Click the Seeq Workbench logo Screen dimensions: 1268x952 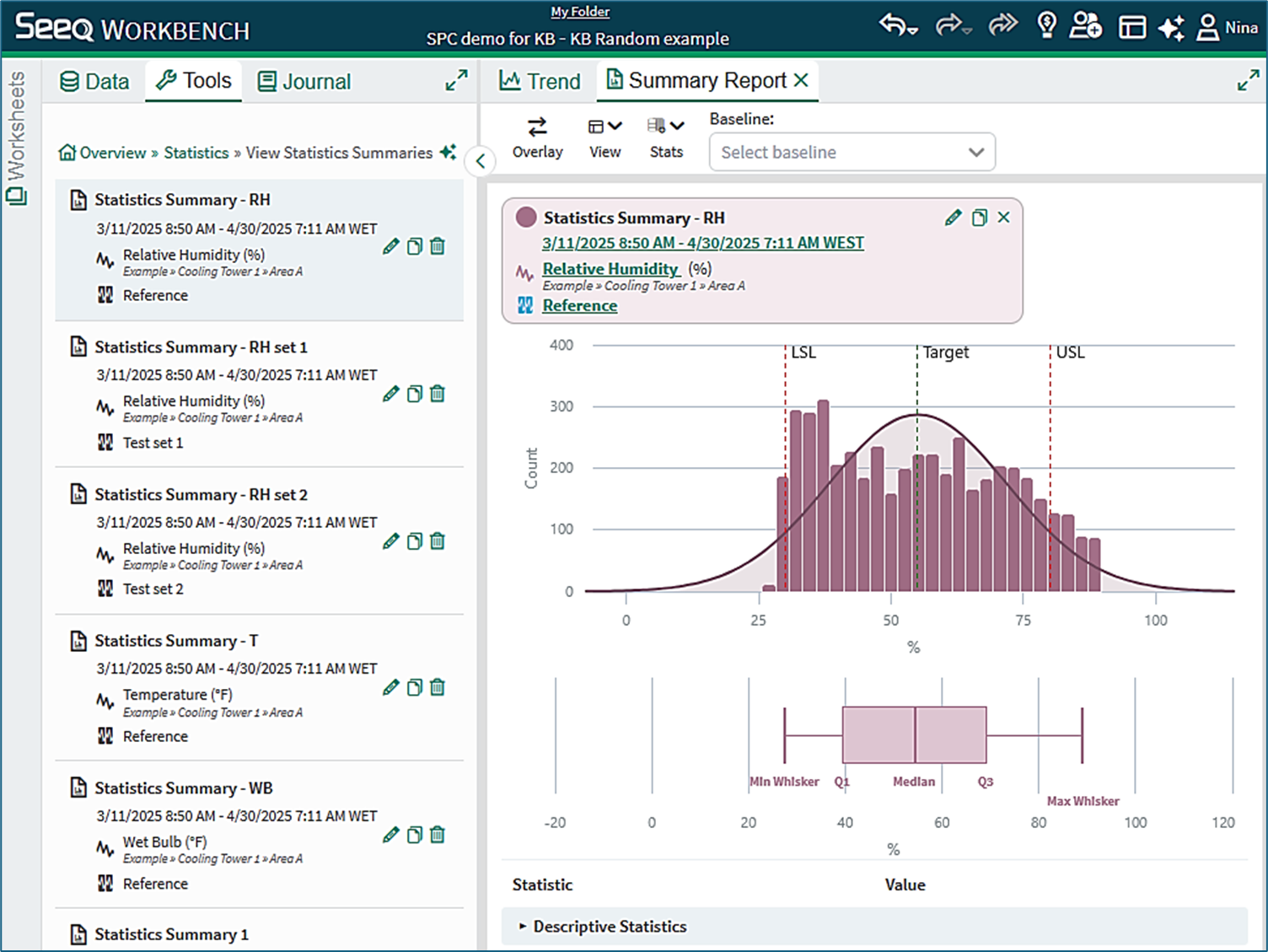(x=132, y=28)
